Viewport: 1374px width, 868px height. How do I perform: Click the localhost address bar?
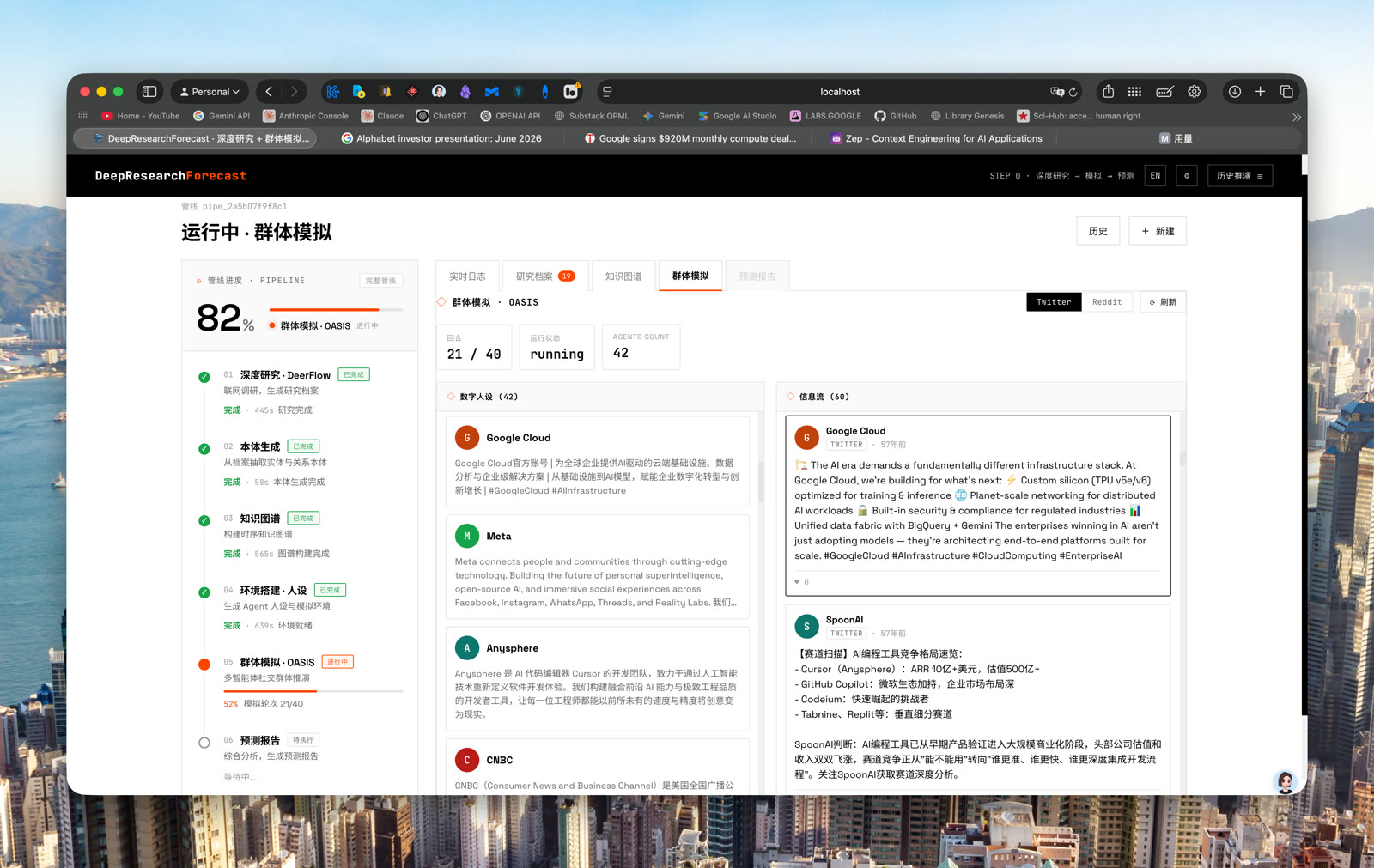click(x=839, y=92)
